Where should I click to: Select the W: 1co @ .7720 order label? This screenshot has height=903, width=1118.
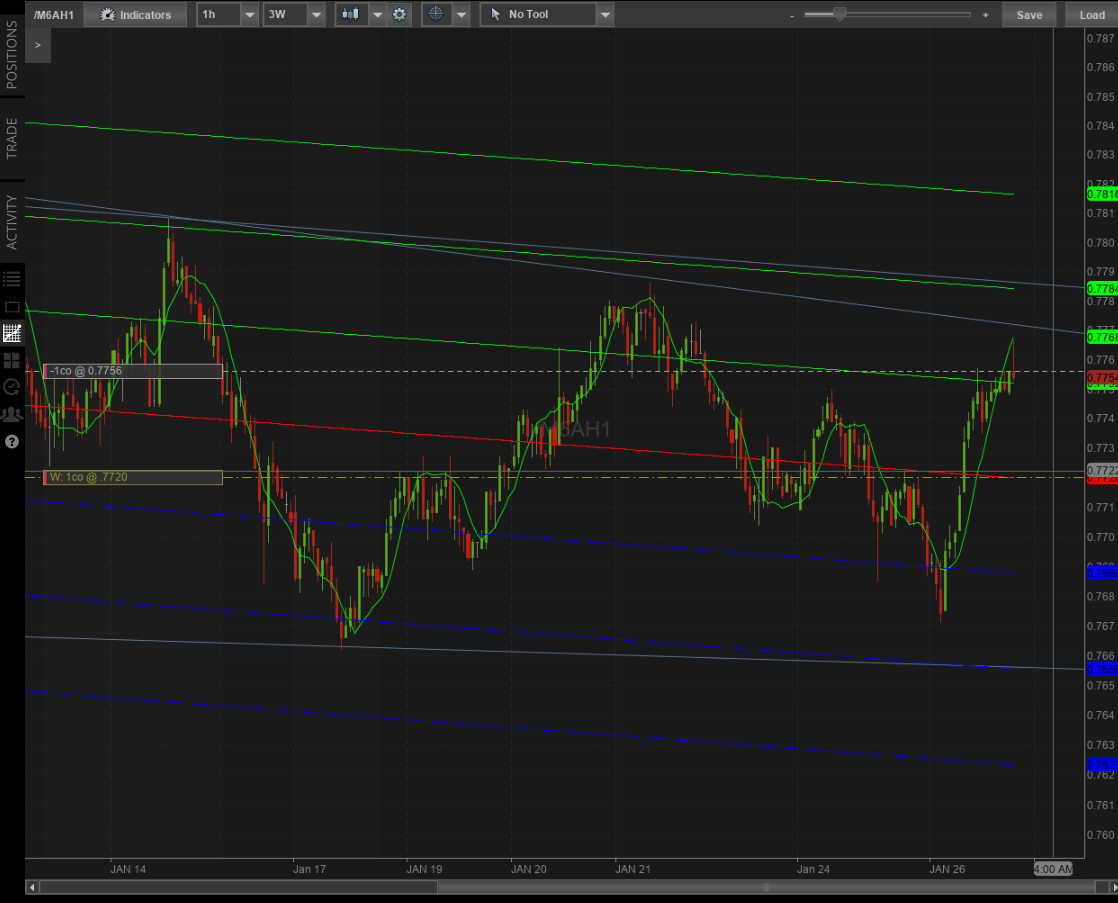click(x=133, y=477)
